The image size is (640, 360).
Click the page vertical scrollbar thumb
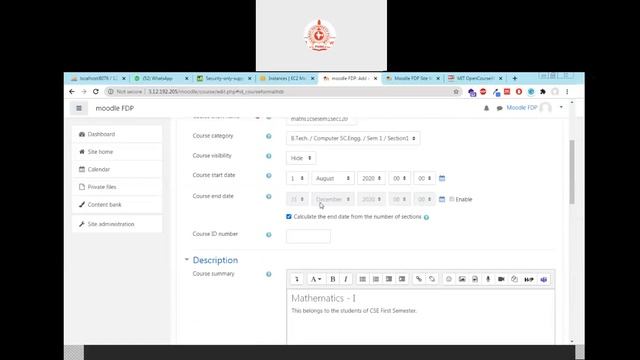coord(572,171)
